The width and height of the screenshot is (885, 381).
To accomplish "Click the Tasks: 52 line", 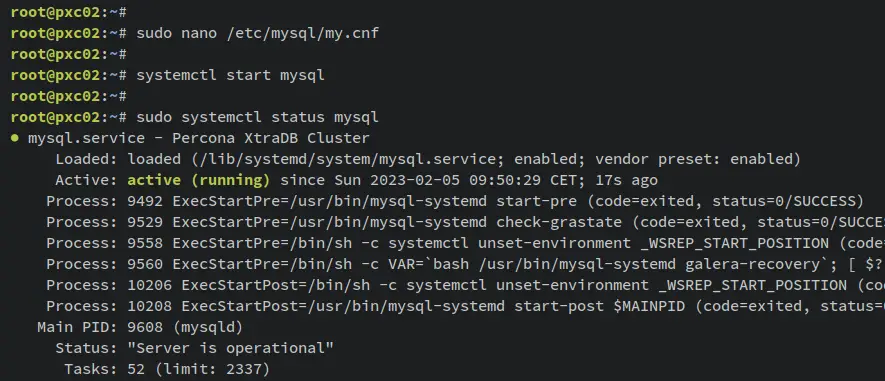I will pyautogui.click(x=167, y=370).
